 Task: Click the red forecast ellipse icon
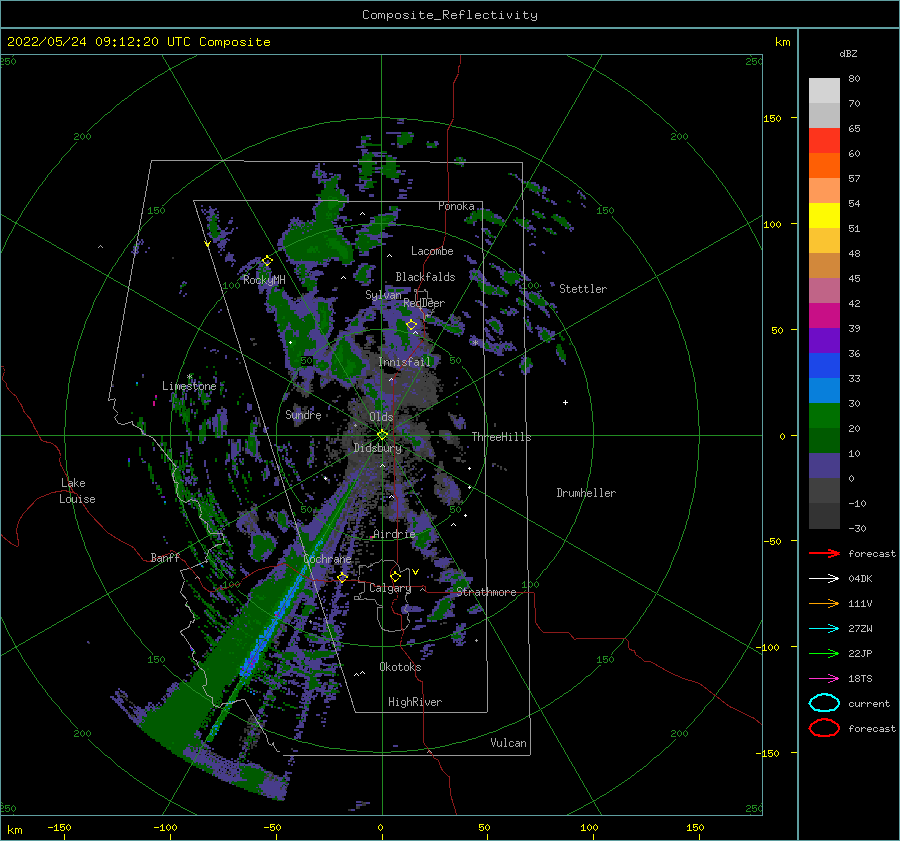824,728
